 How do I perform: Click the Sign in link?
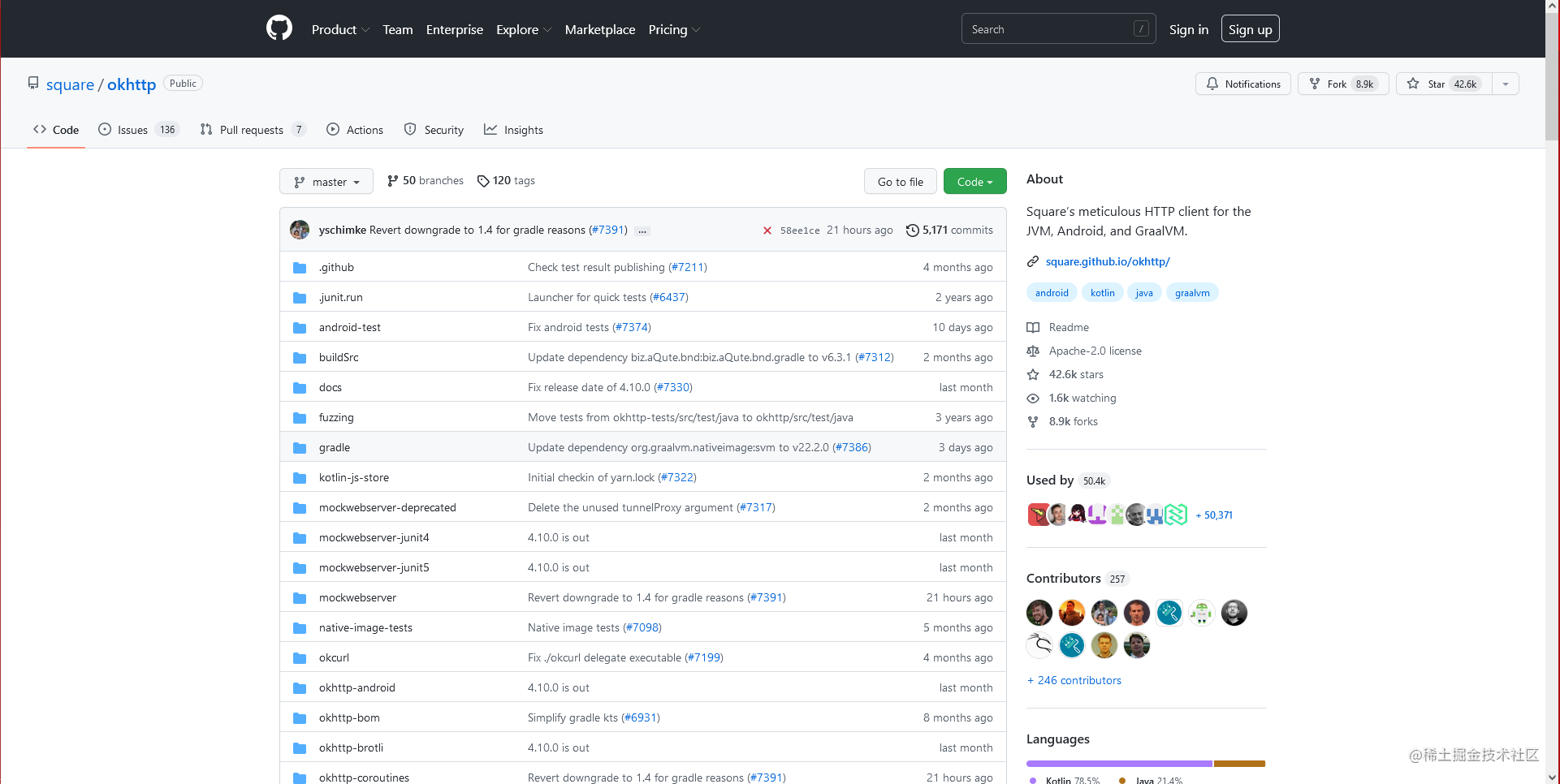coord(1189,29)
